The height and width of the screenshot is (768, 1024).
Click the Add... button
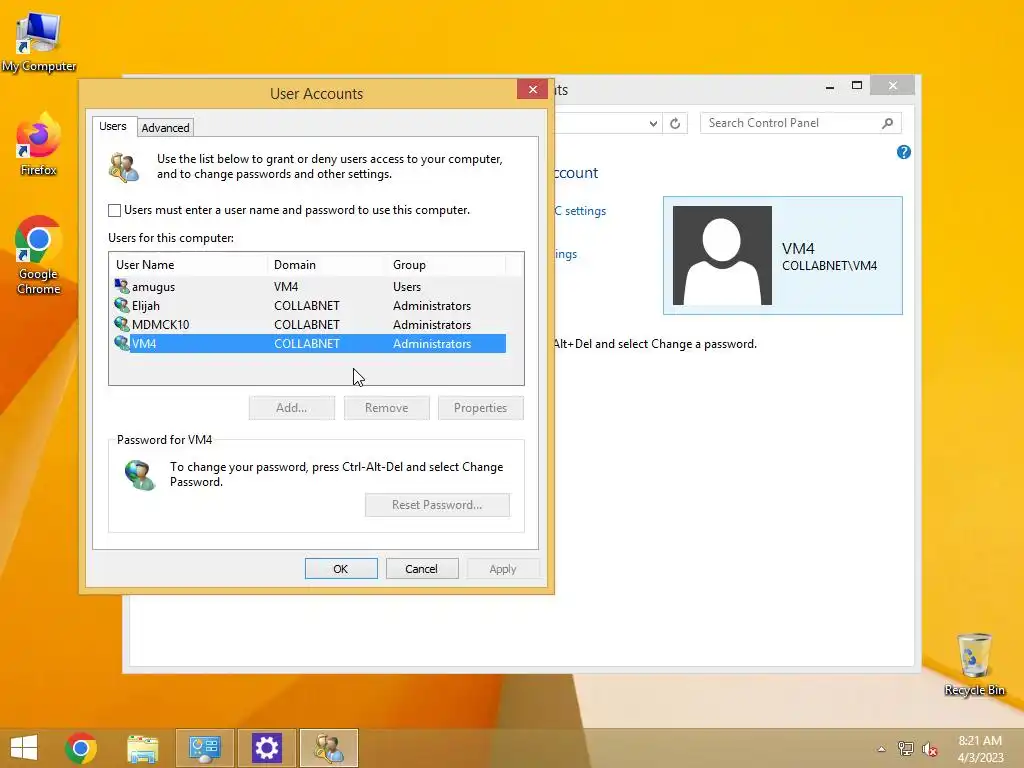click(291, 408)
